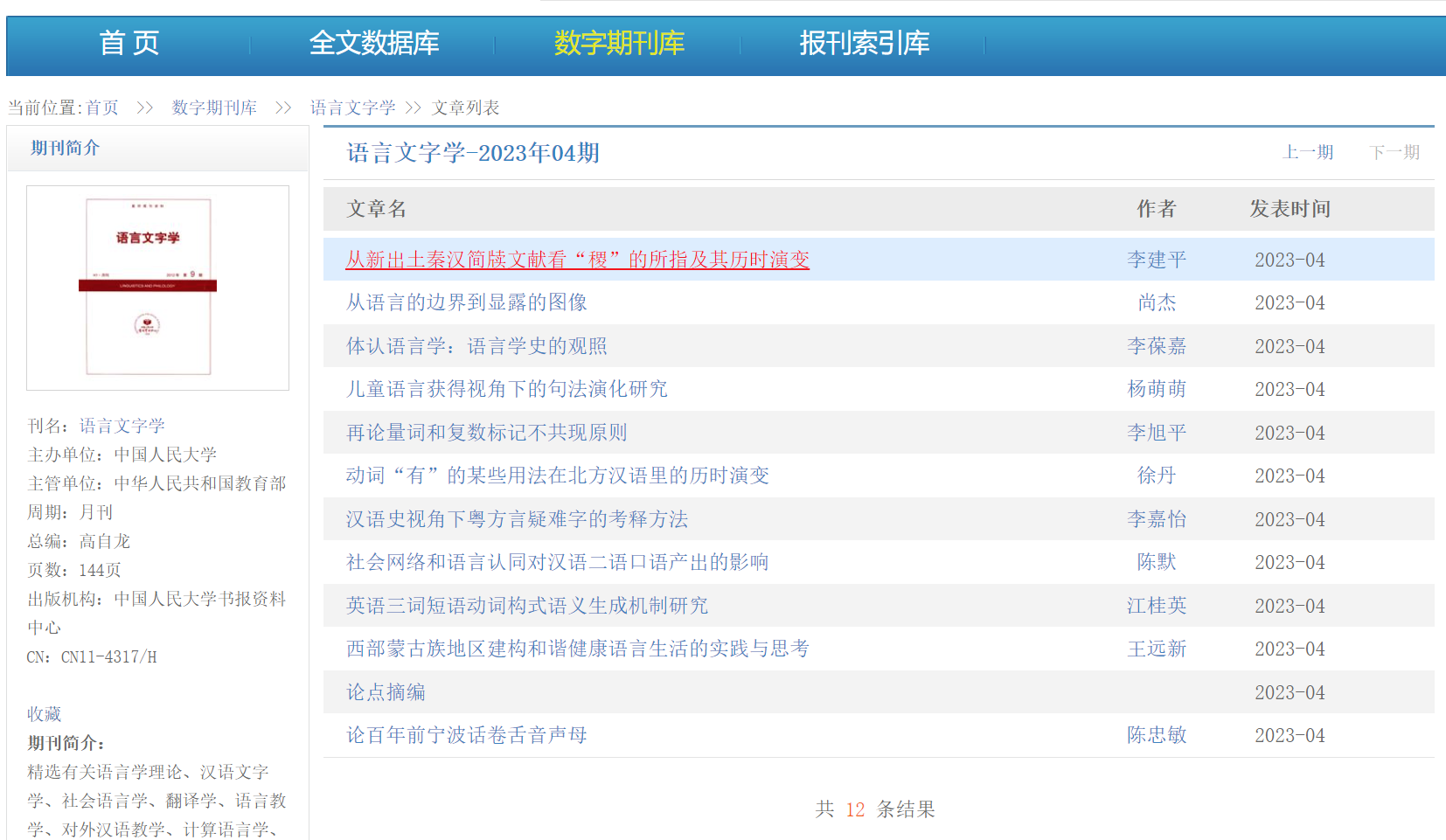Open article 儿童语言获得视角下的句法演化研究
The width and height of the screenshot is (1446, 840).
(506, 389)
